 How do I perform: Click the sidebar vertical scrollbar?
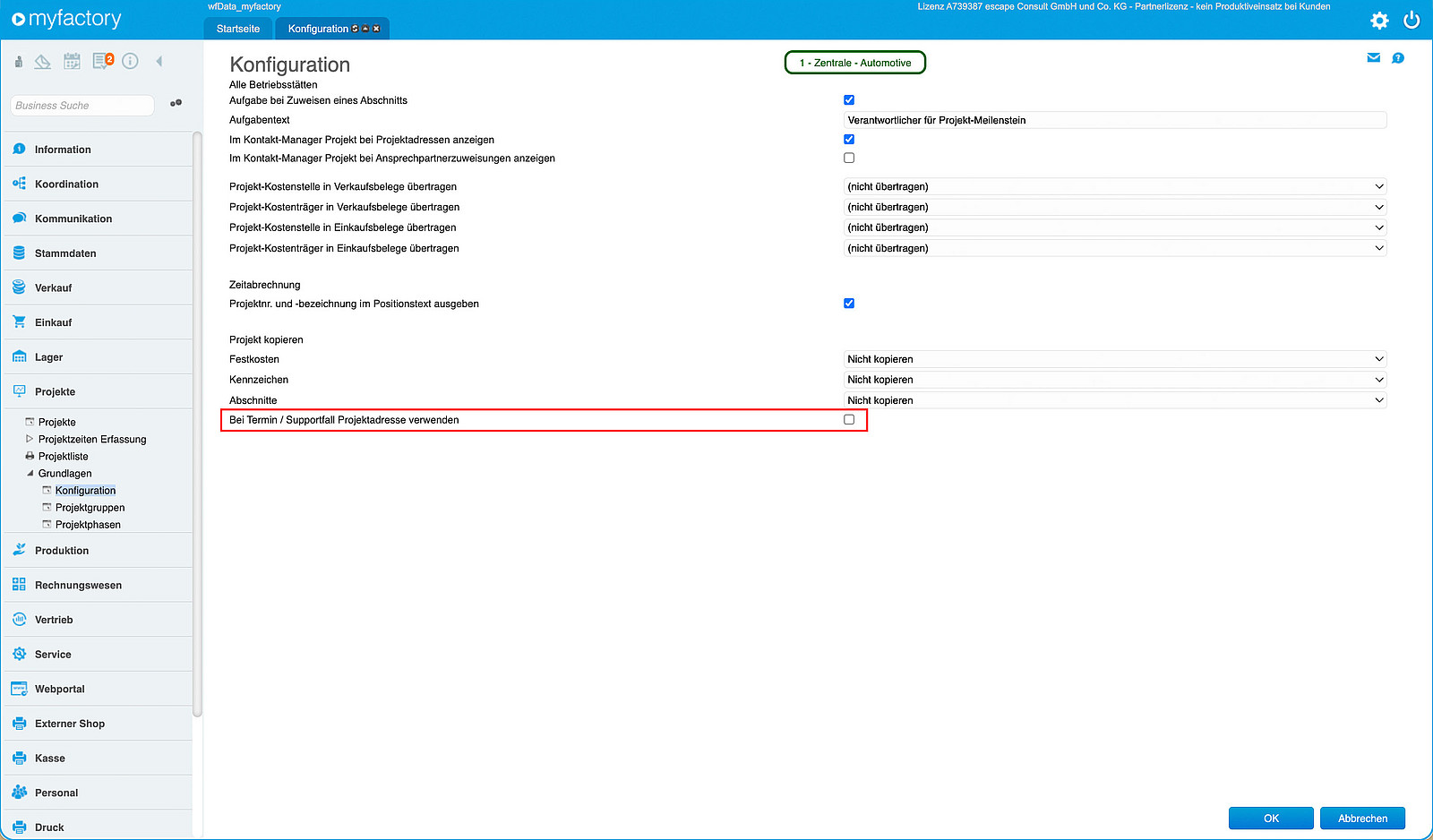pyautogui.click(x=197, y=425)
